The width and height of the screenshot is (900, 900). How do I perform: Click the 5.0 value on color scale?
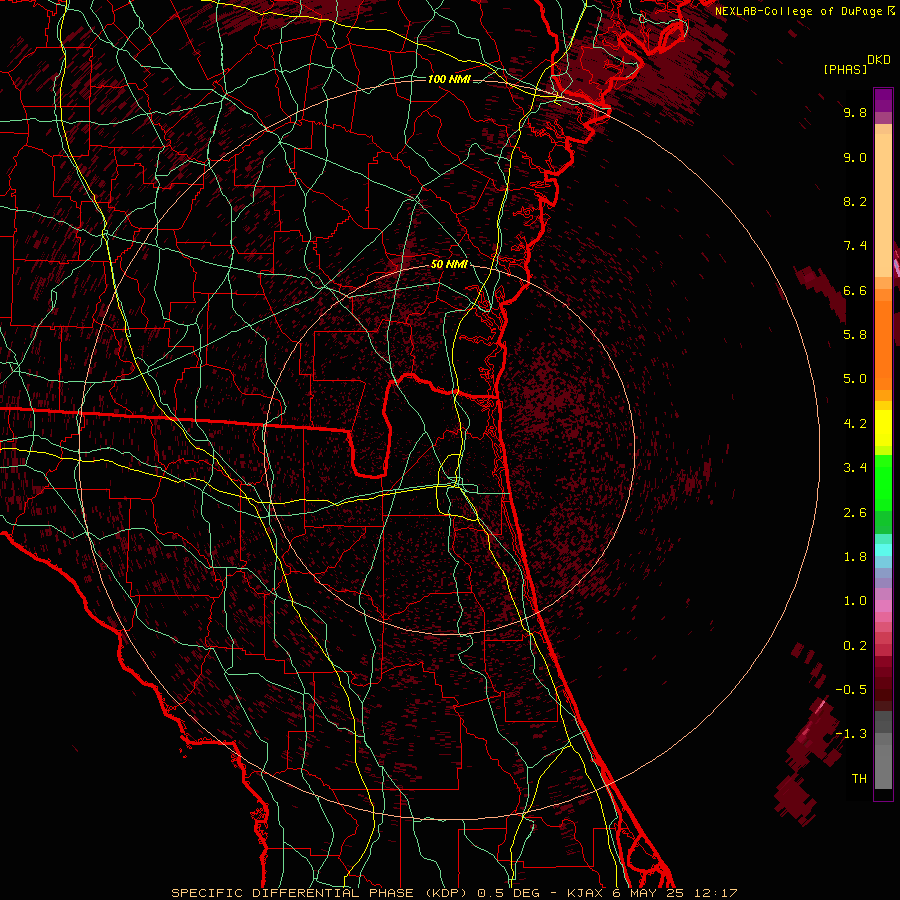855,379
